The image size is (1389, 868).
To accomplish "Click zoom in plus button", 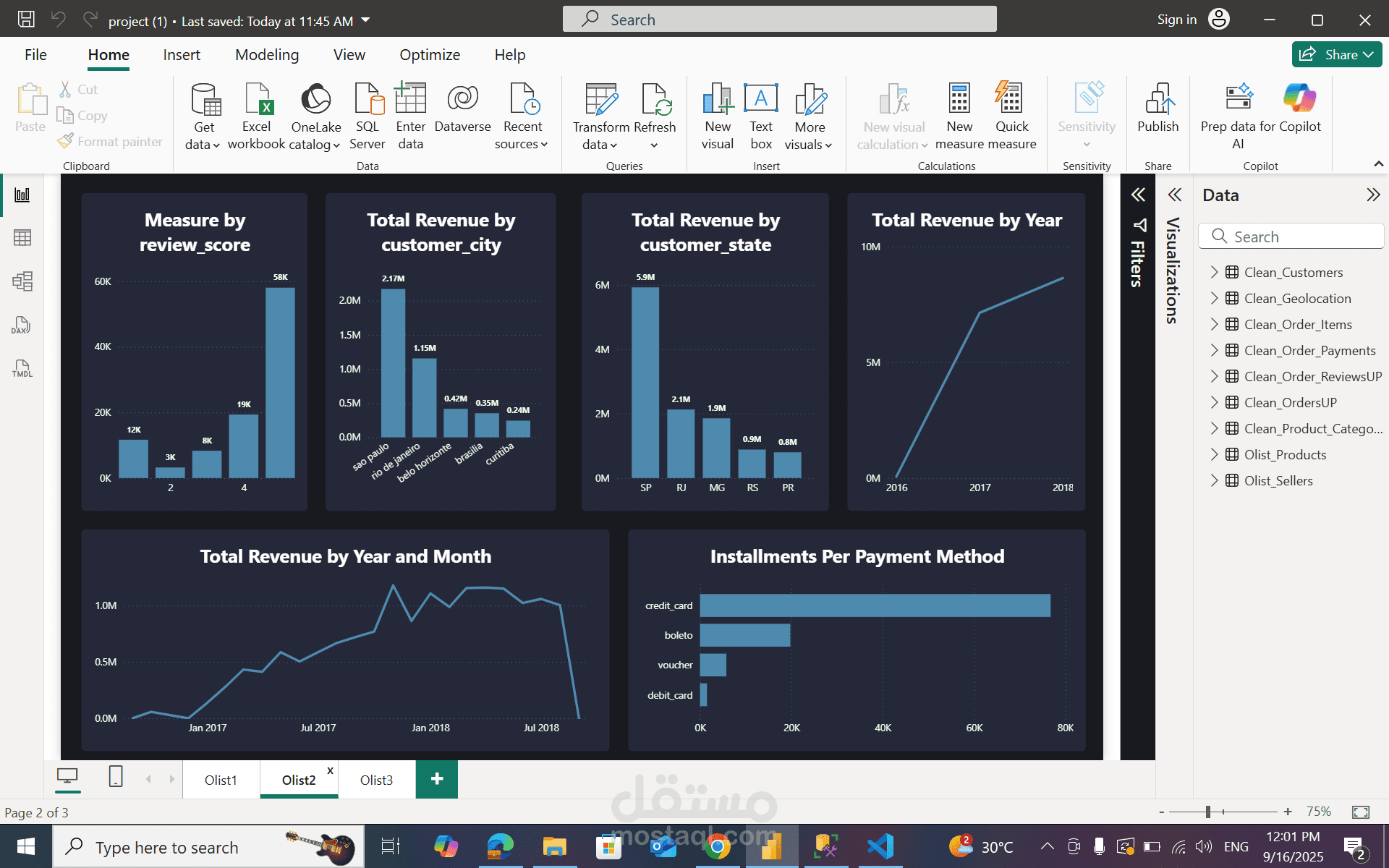I will tap(1288, 812).
